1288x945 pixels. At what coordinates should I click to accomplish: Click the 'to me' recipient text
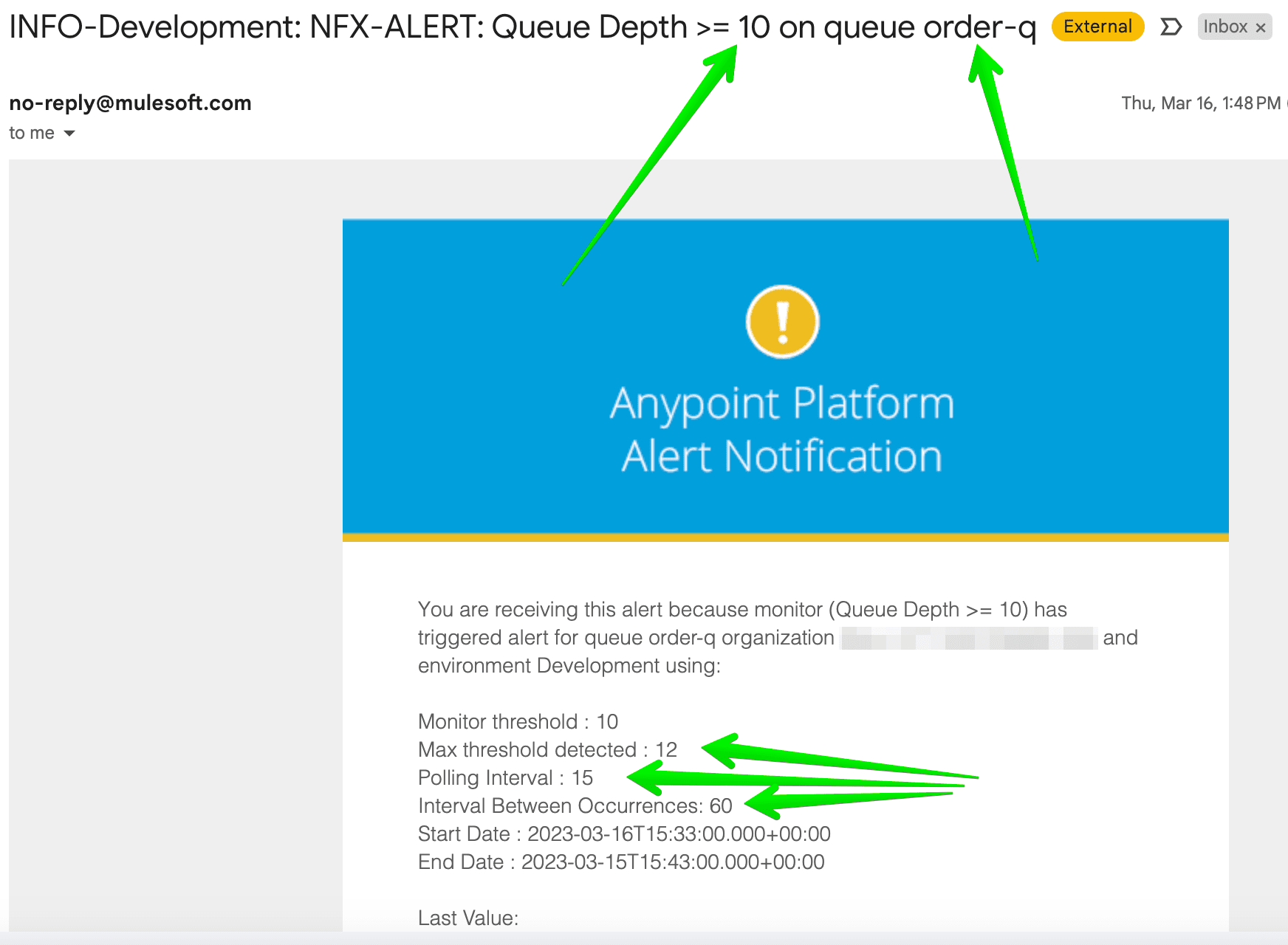pyautogui.click(x=32, y=133)
